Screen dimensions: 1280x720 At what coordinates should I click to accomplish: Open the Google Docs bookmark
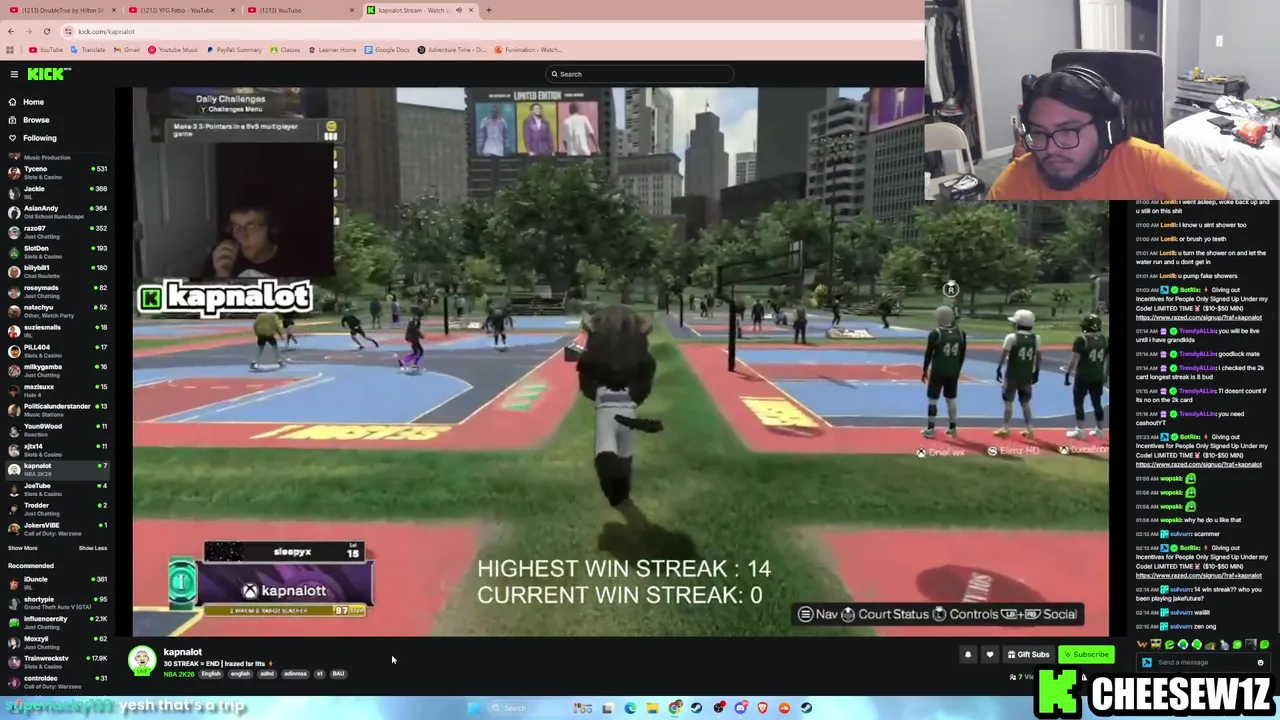387,50
